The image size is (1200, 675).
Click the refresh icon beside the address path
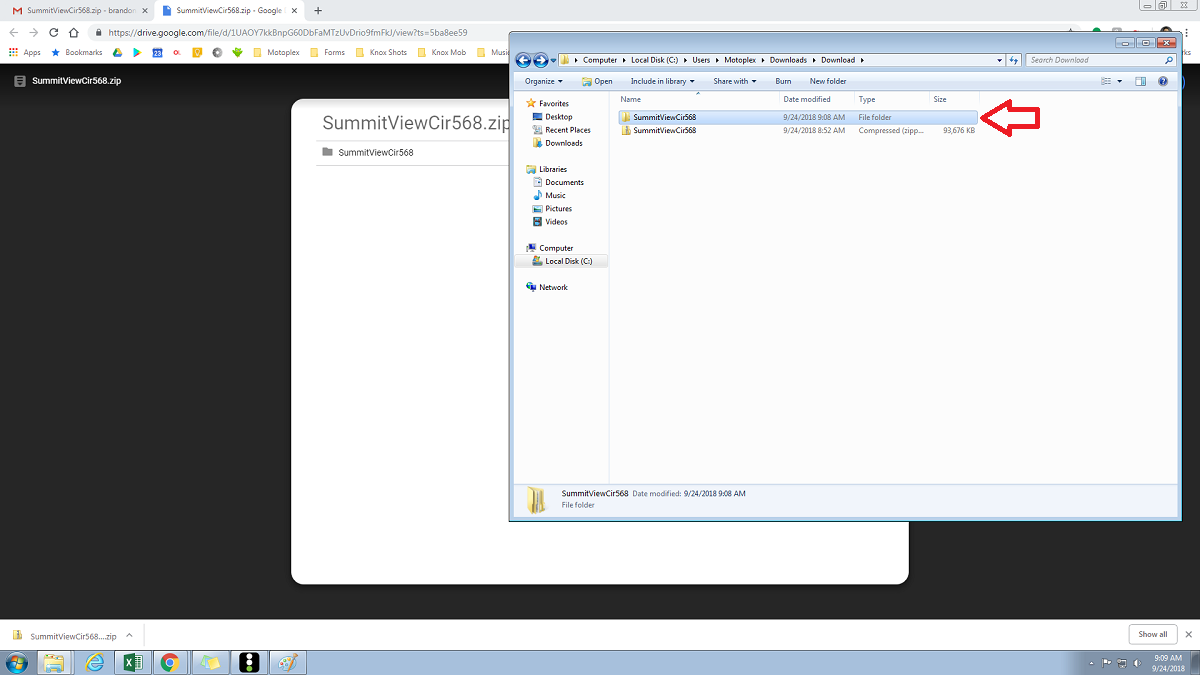point(1013,60)
